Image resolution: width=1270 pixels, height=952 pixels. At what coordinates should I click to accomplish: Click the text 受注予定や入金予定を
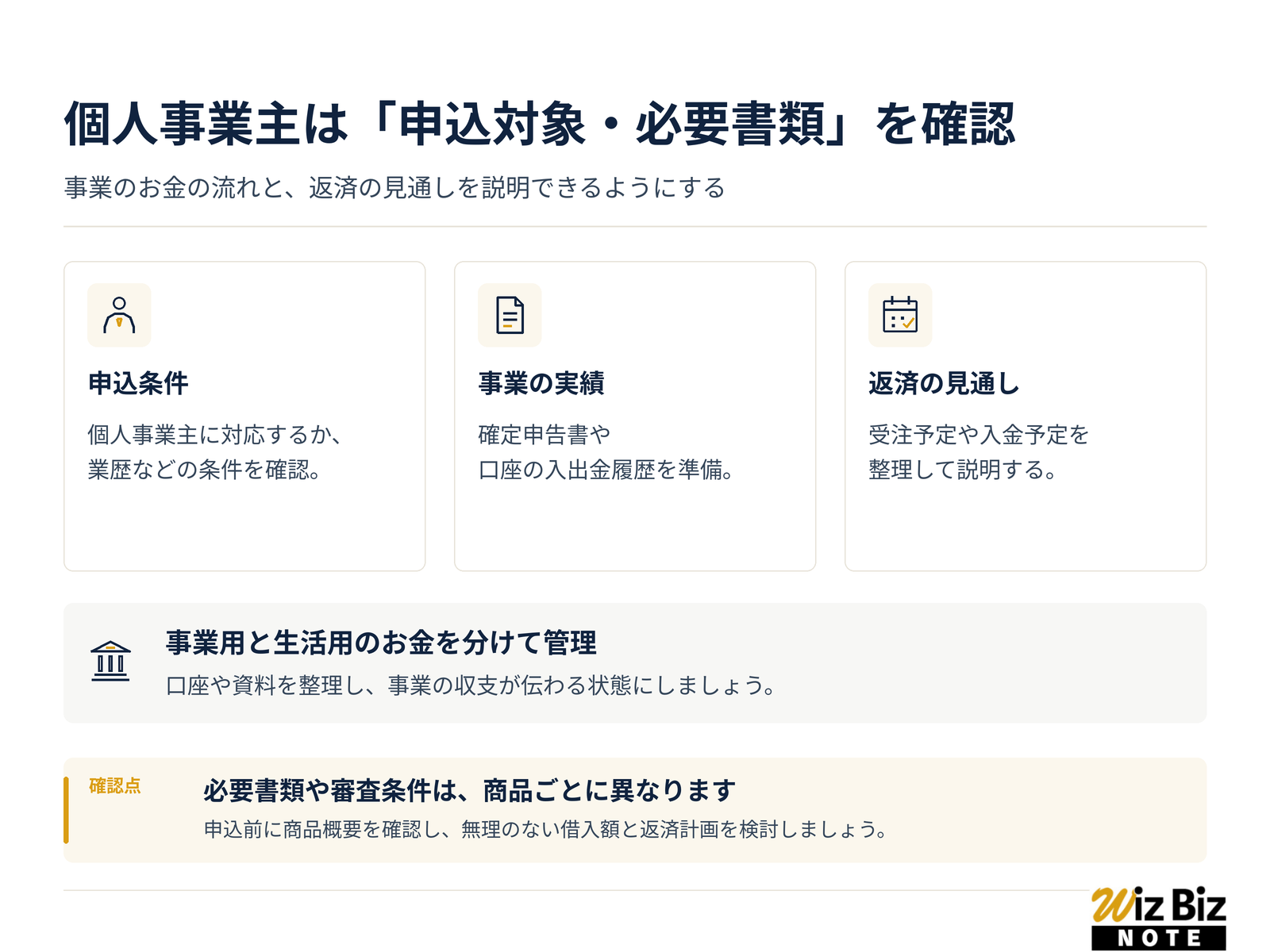(x=979, y=435)
